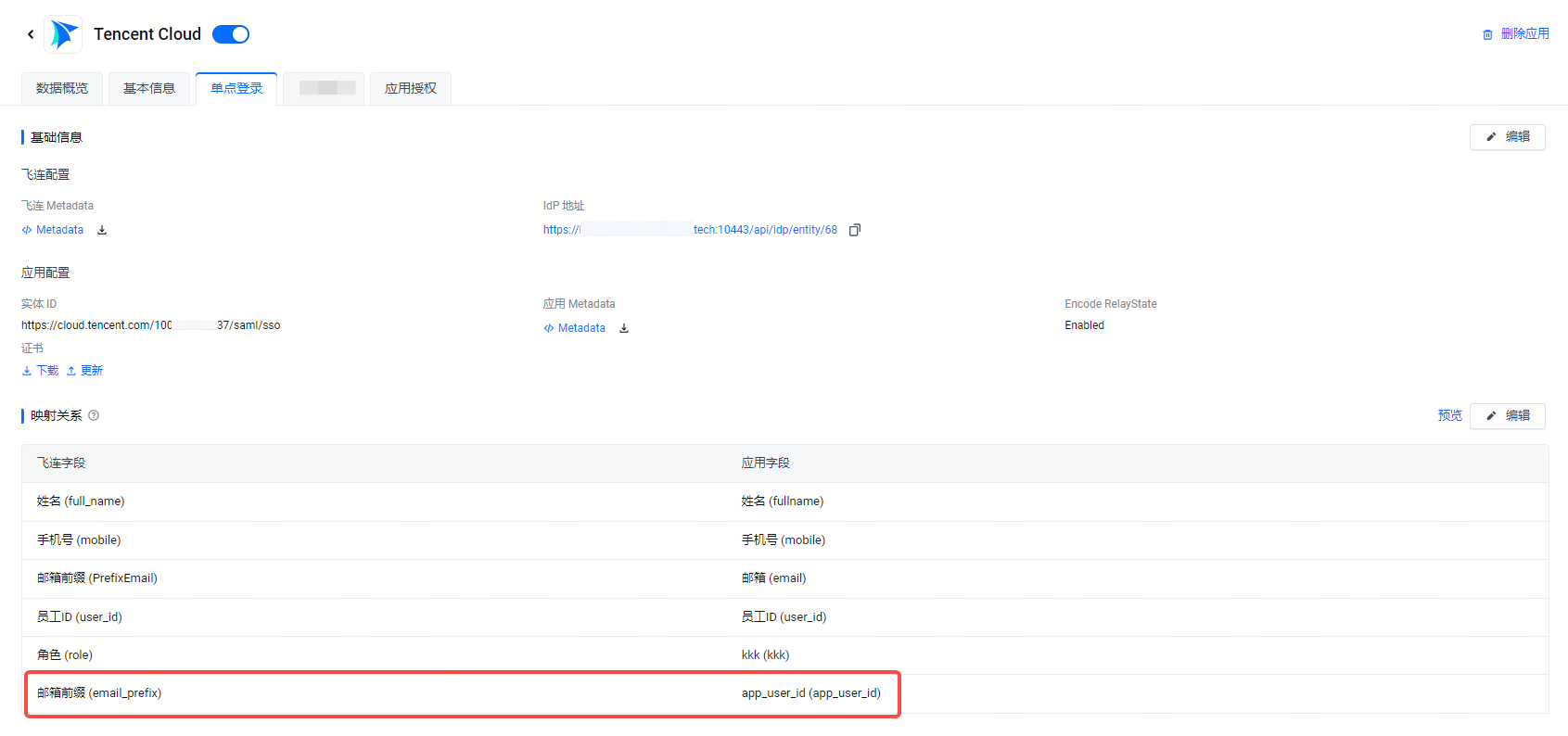Click 更新 to update the certificate
This screenshot has height=736, width=1568.
click(x=85, y=371)
